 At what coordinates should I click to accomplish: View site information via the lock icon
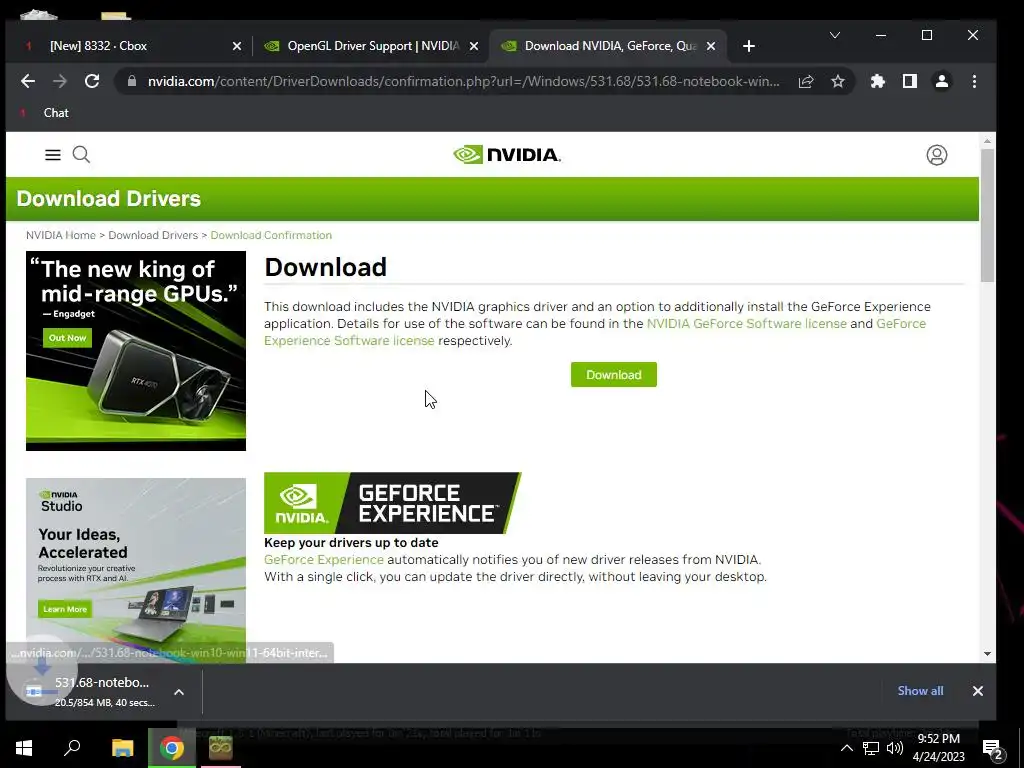point(132,81)
